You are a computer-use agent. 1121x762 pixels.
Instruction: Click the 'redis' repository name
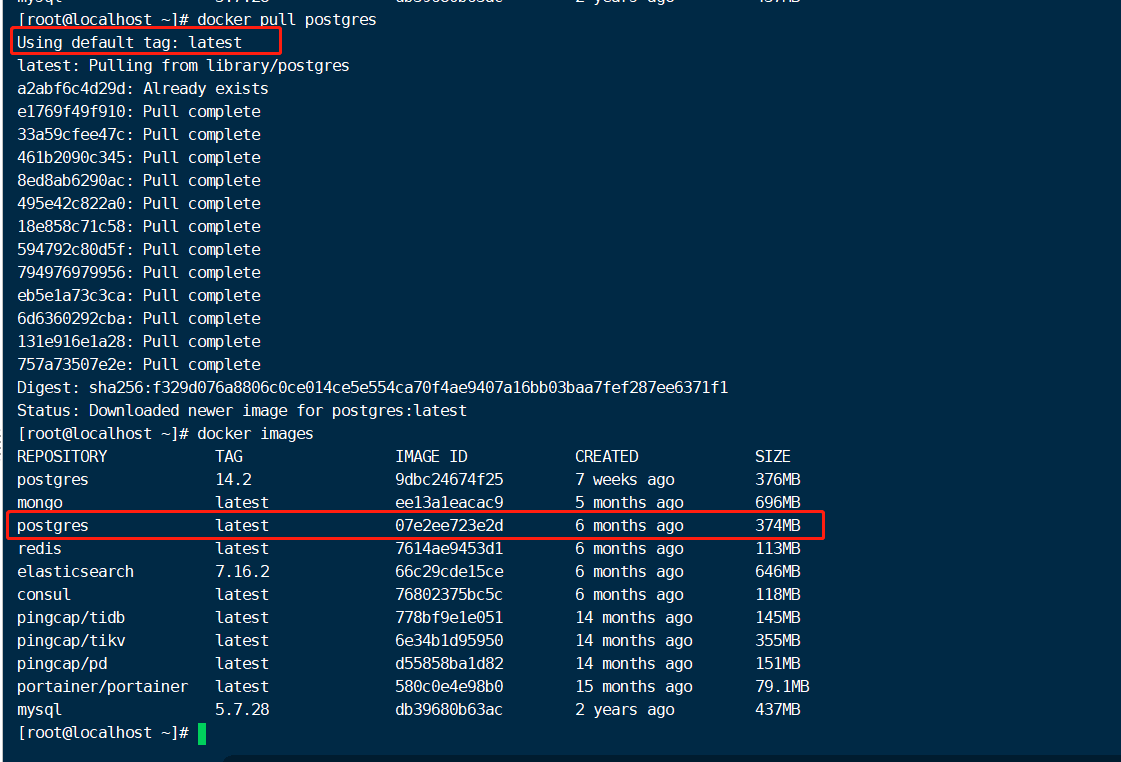pos(39,549)
